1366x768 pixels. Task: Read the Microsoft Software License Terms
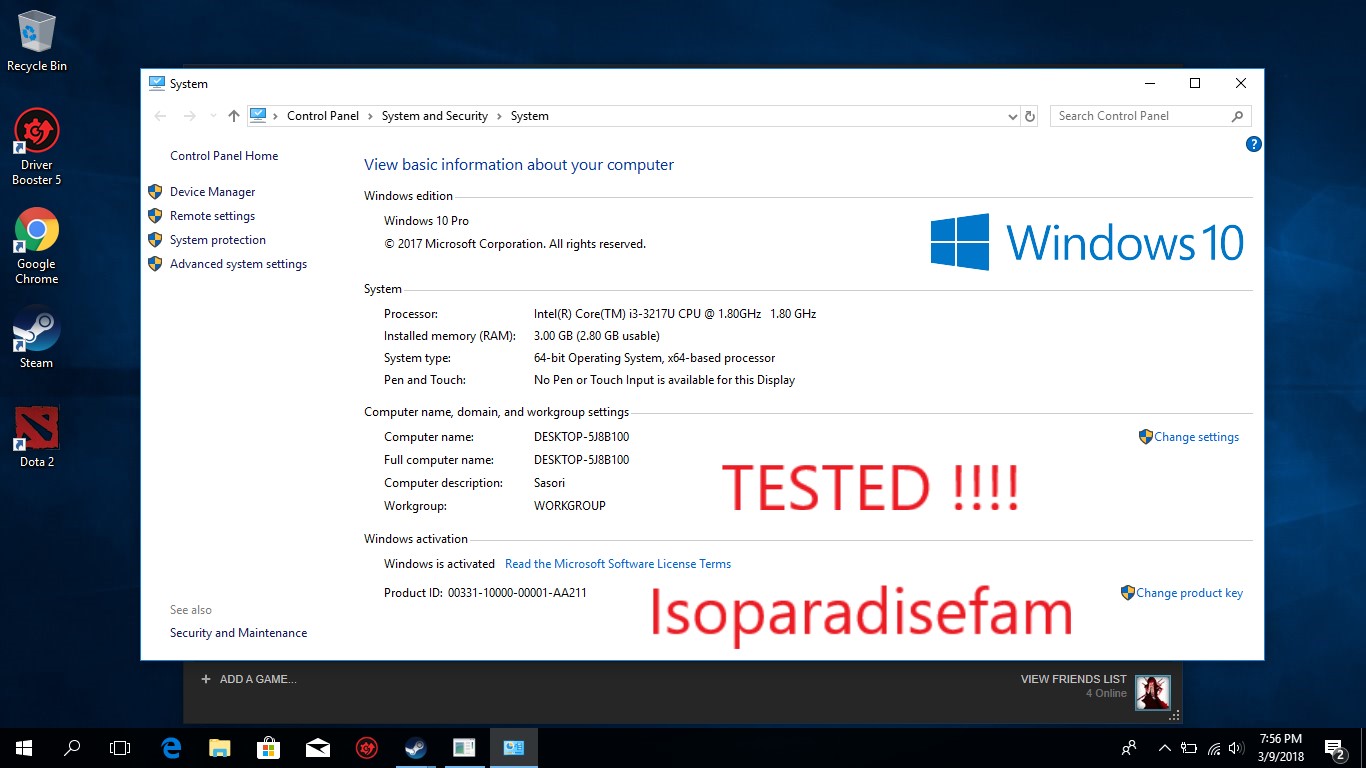pyautogui.click(x=618, y=563)
